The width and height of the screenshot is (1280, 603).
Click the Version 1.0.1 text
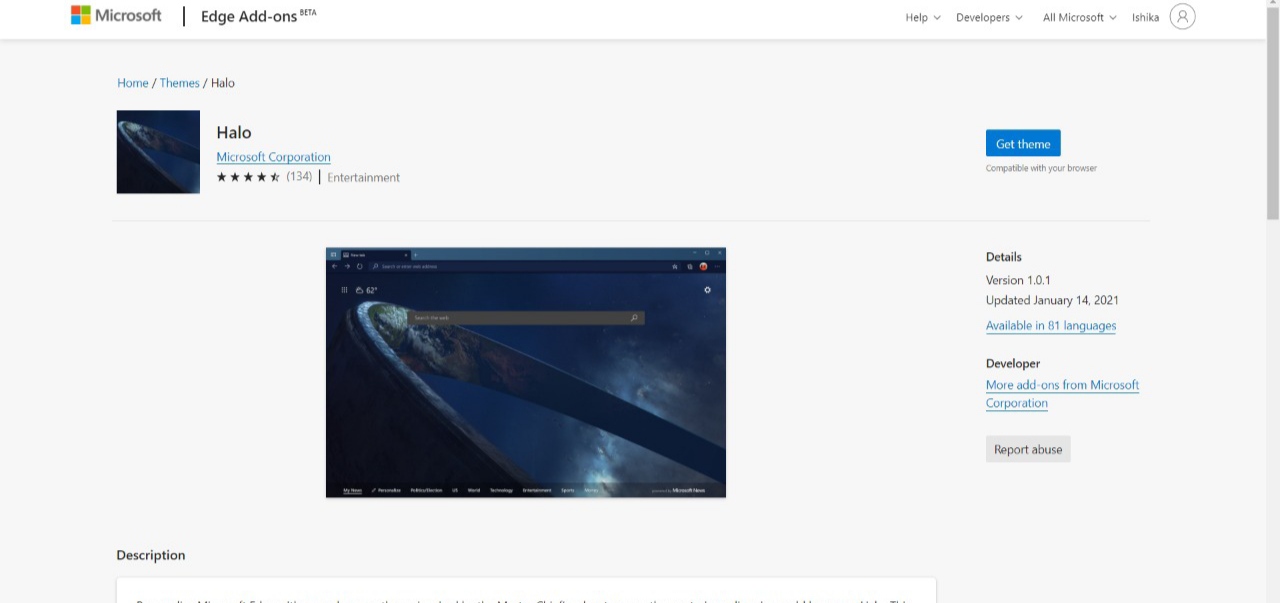point(1018,280)
